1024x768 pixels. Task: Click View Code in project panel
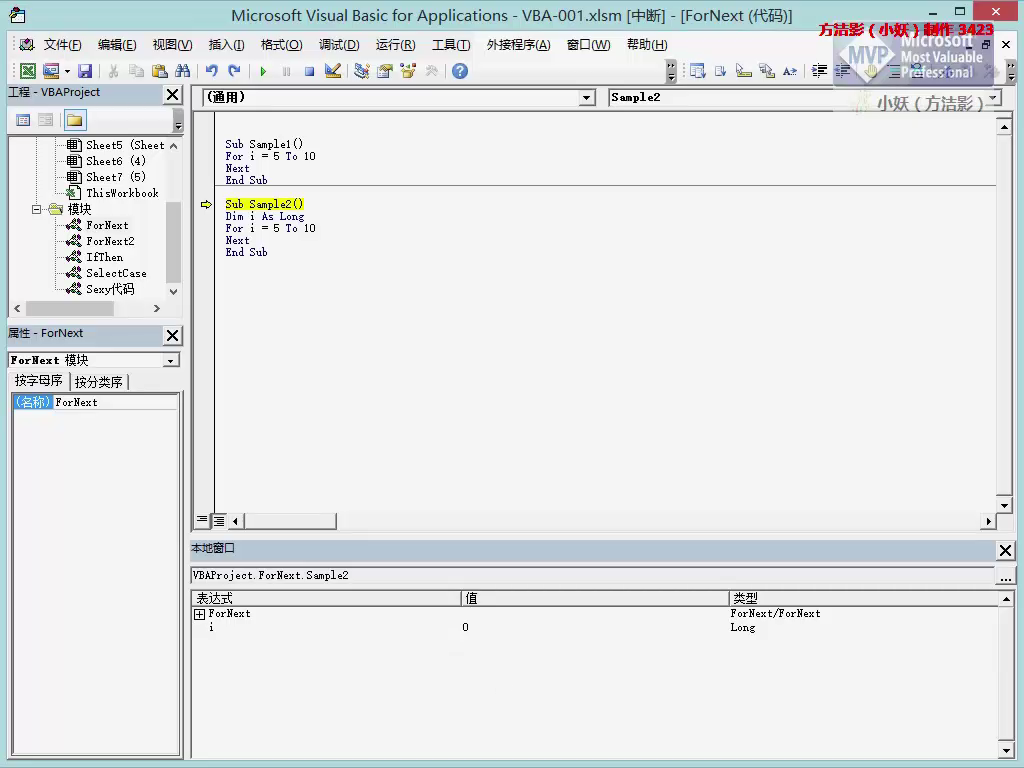[23, 120]
